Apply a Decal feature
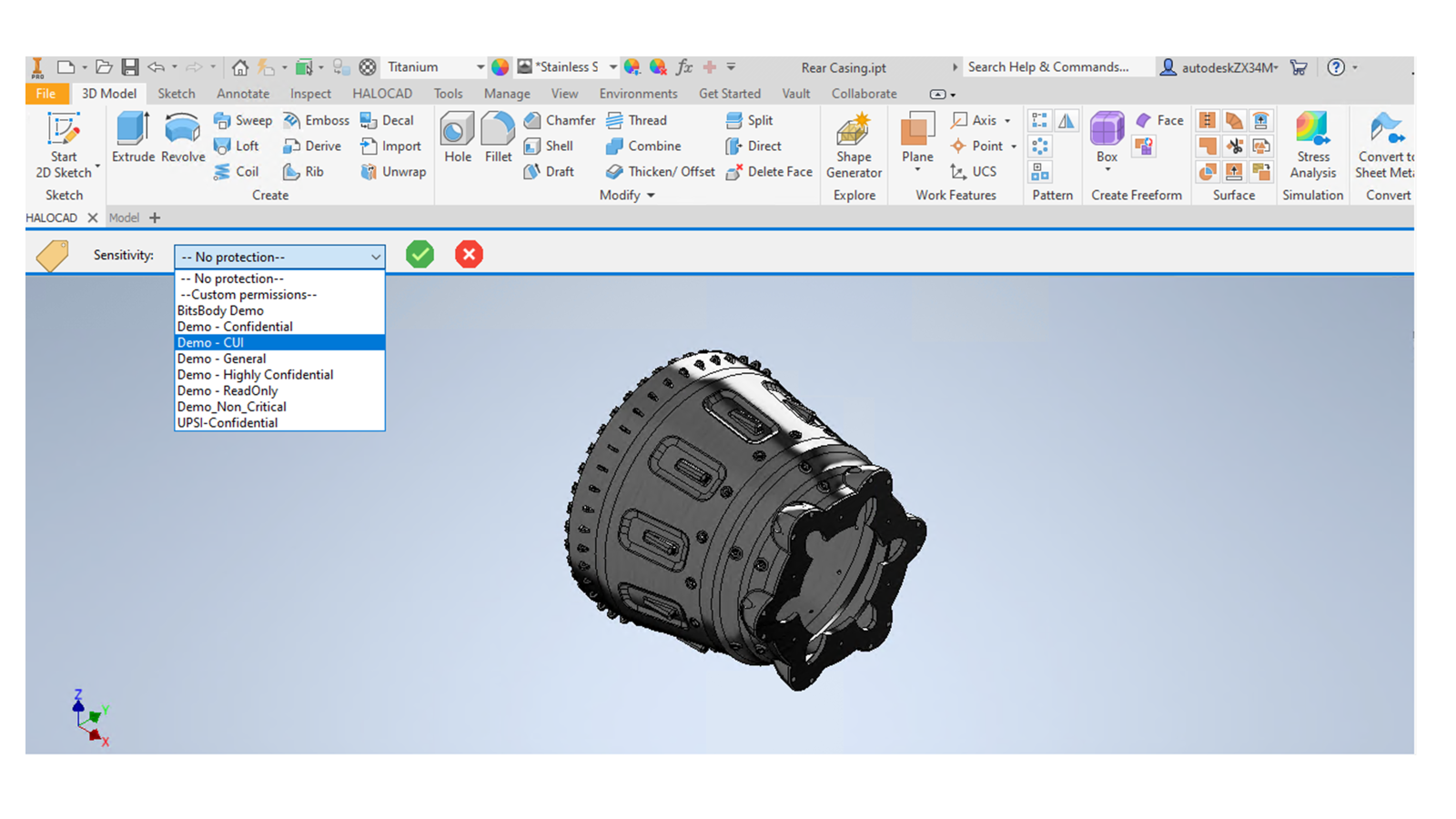Viewport: 1456px width, 819px height. point(387,120)
